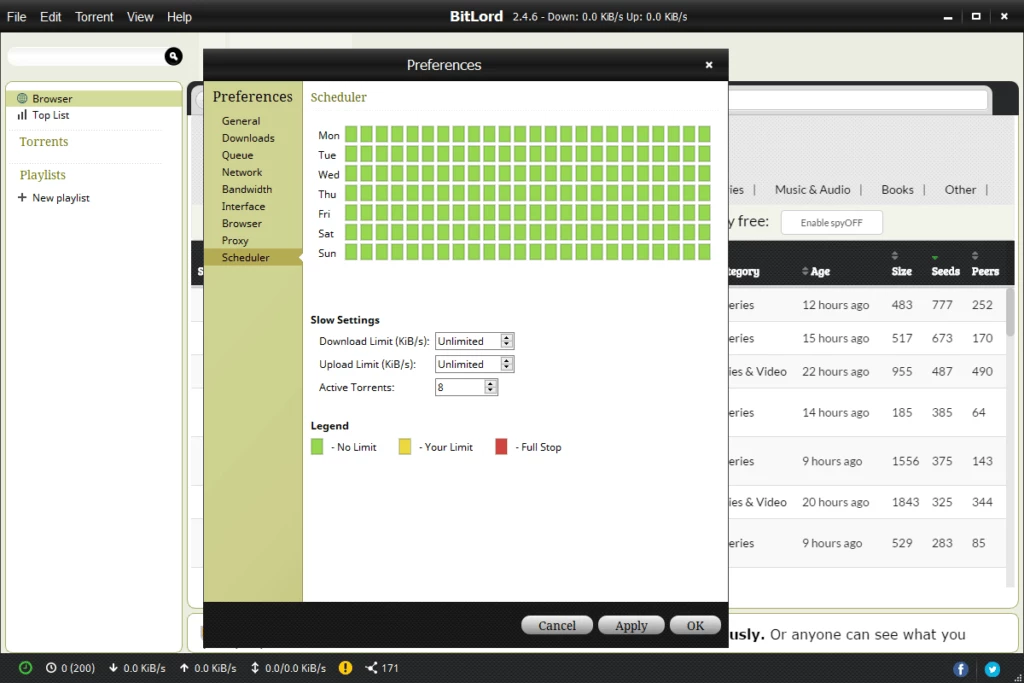Toggle the last Sunday schedule cell
Screen dimensions: 1024x683
(704, 252)
